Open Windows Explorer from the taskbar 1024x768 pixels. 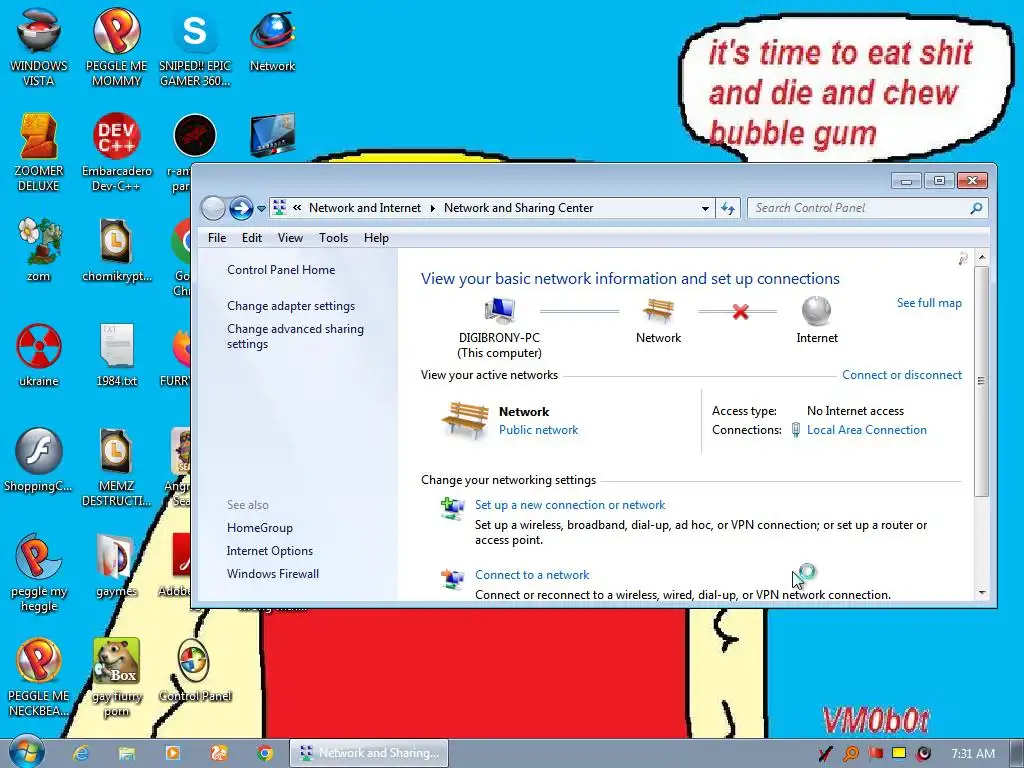point(127,753)
